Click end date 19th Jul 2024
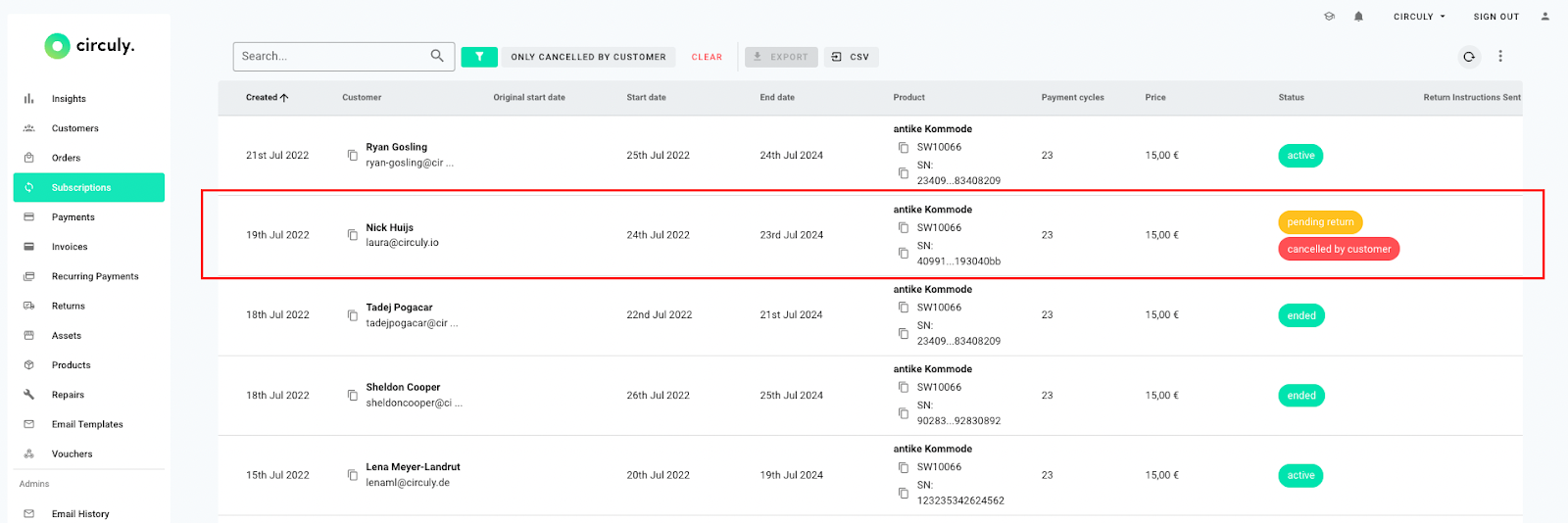 pos(791,475)
